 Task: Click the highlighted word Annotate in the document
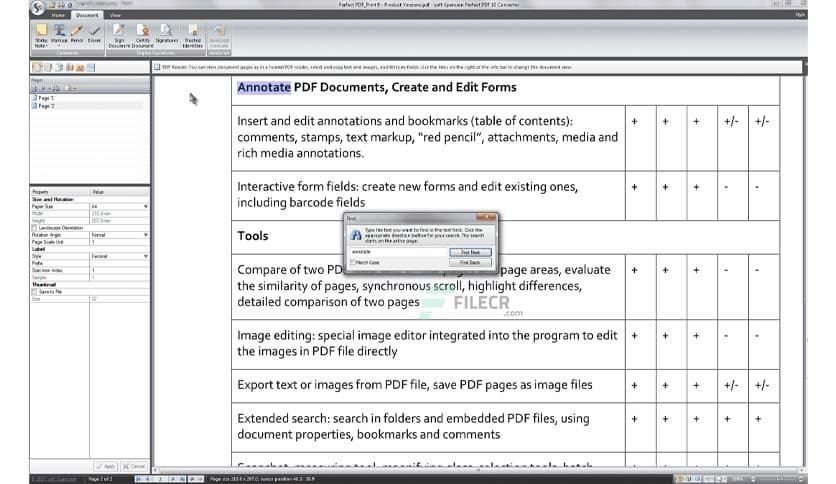pos(264,87)
